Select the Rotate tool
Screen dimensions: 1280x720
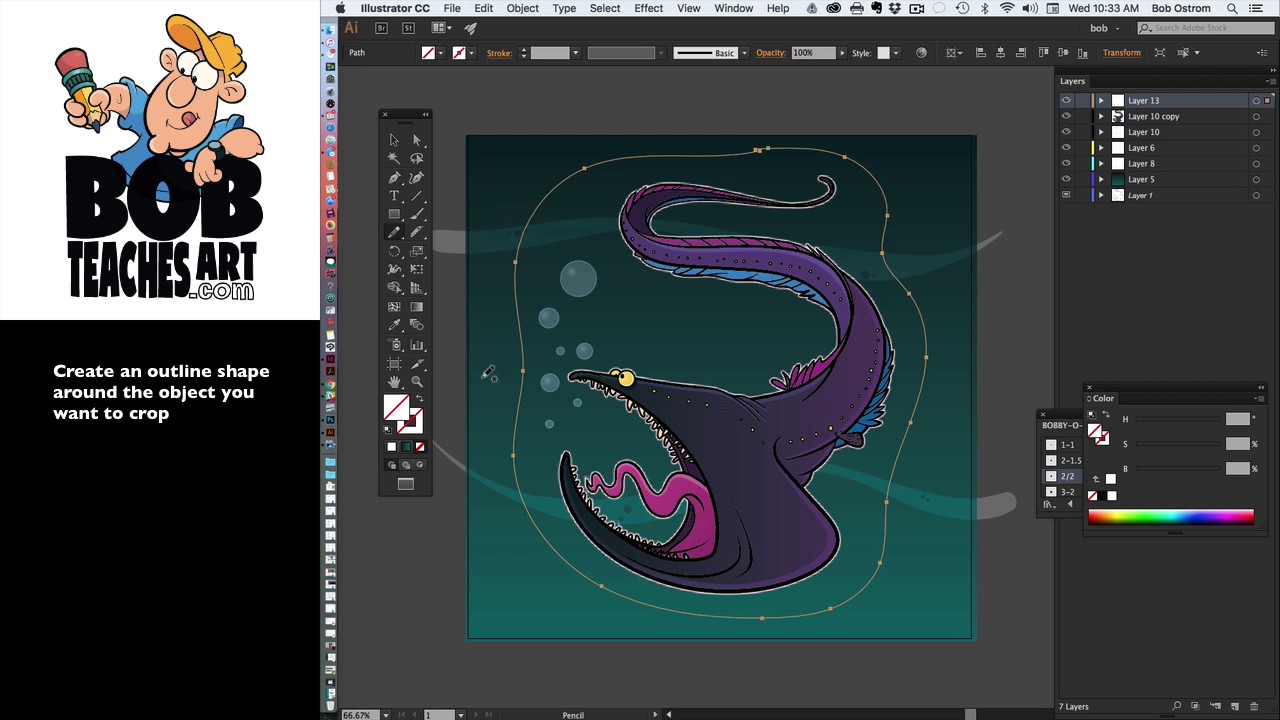[x=394, y=250]
